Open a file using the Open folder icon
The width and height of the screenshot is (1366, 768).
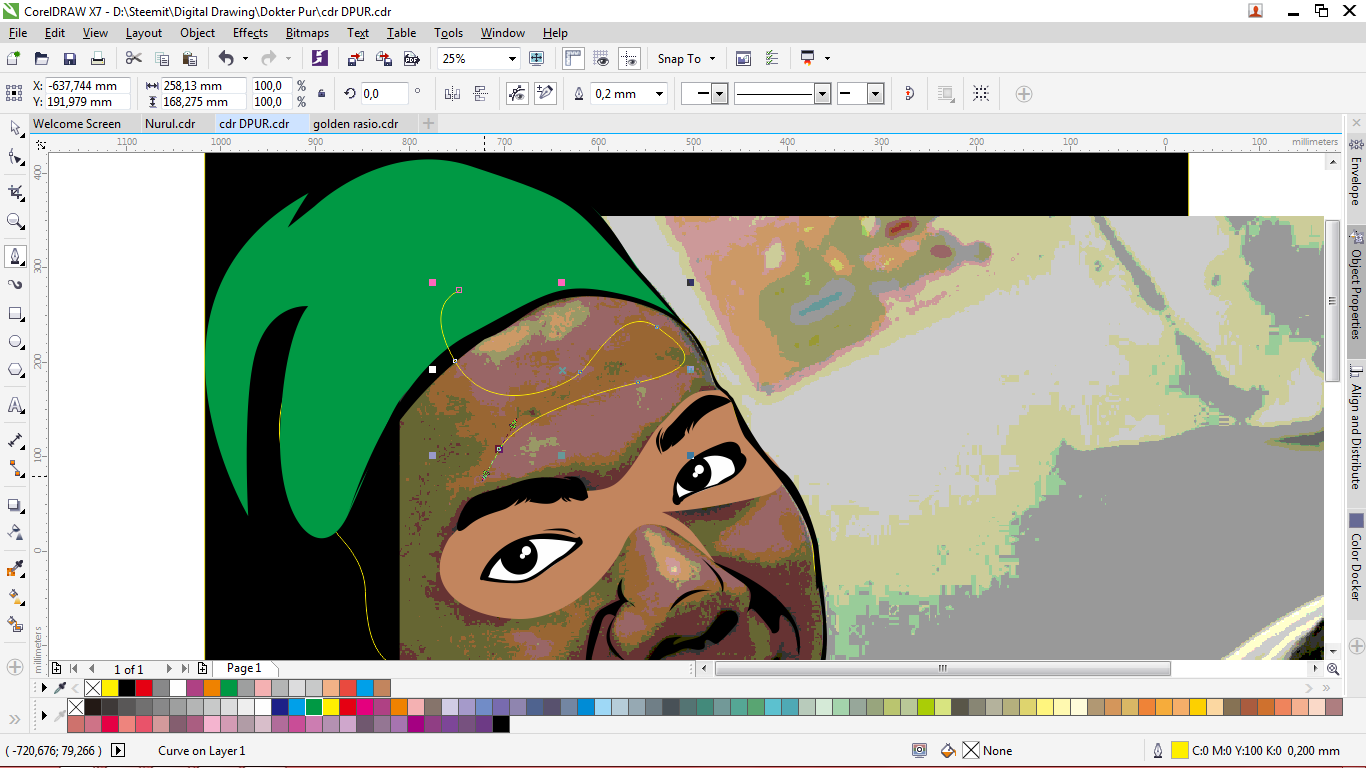point(42,59)
